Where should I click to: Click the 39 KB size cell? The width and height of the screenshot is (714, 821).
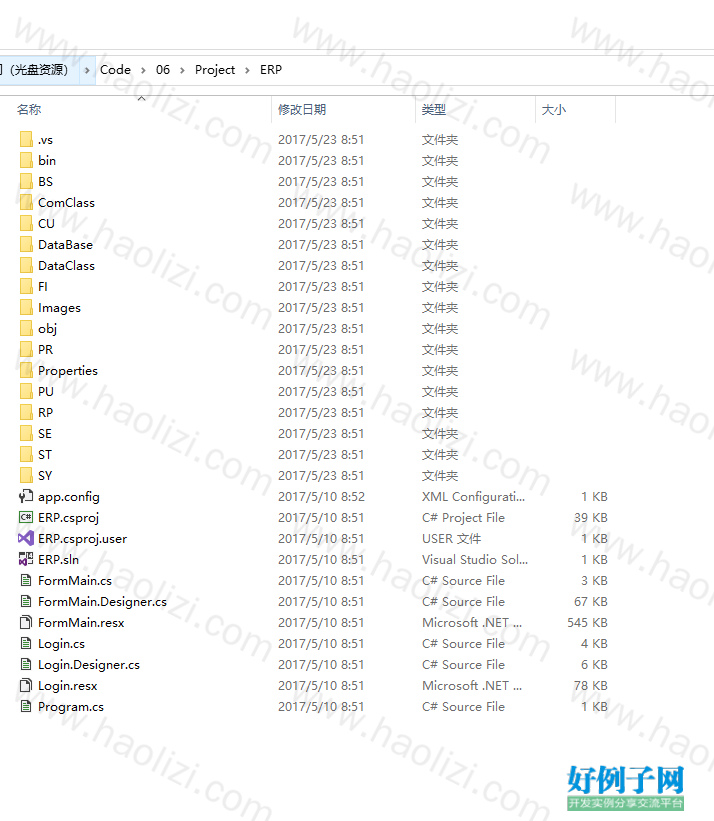590,517
